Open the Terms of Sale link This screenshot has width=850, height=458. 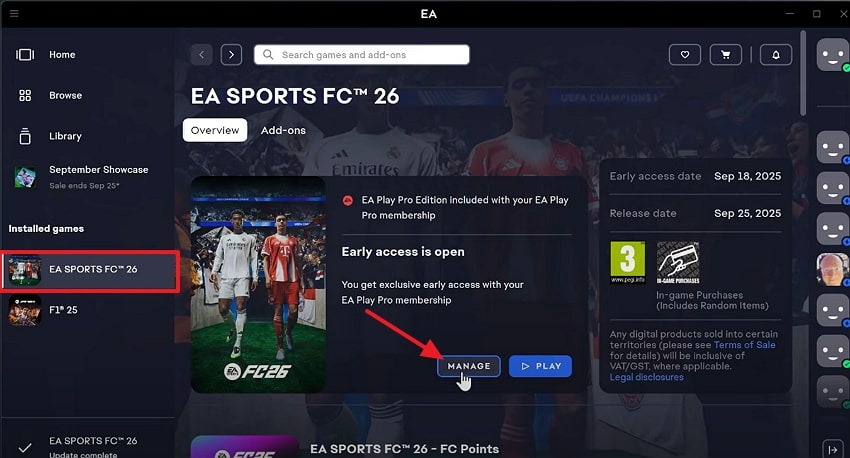click(x=744, y=345)
